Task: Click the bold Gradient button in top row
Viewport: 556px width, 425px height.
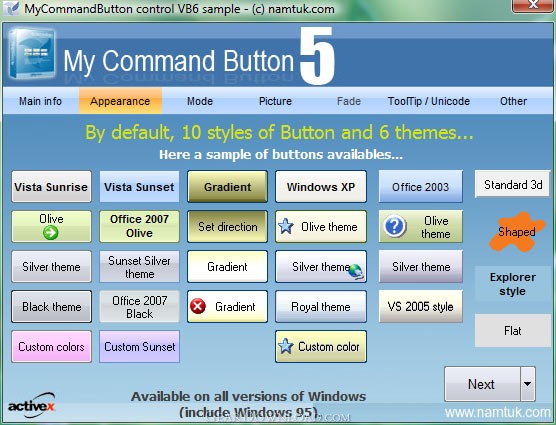Action: [x=227, y=186]
